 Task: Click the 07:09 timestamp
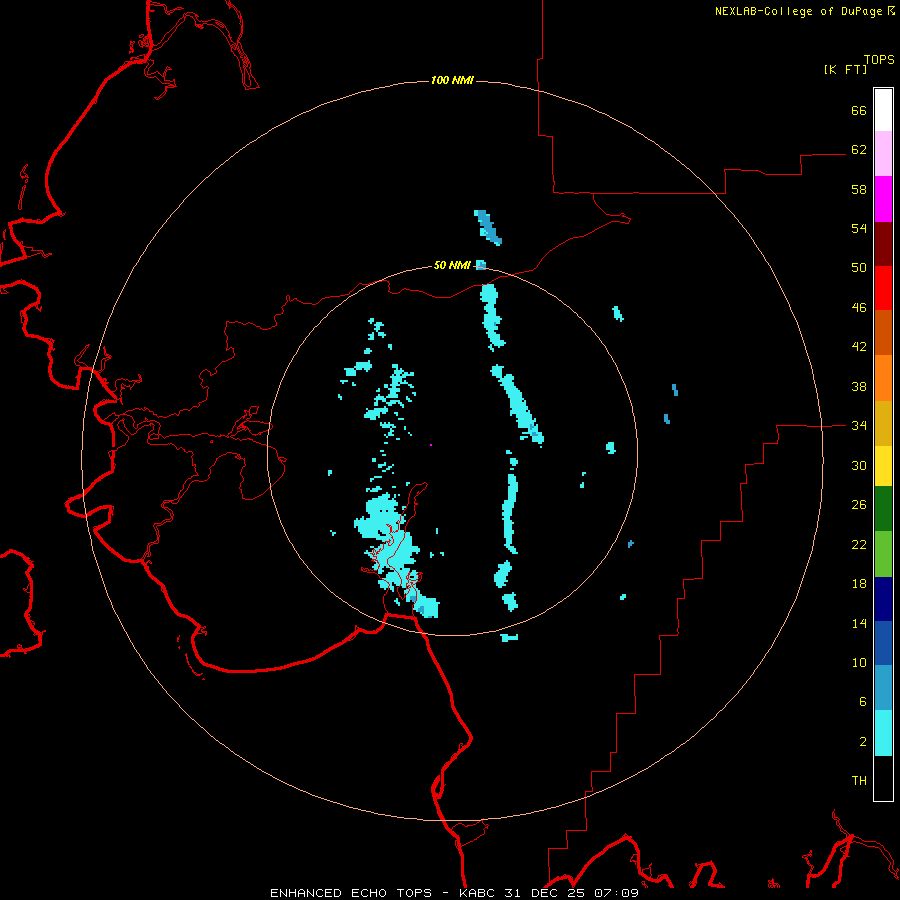[616, 893]
